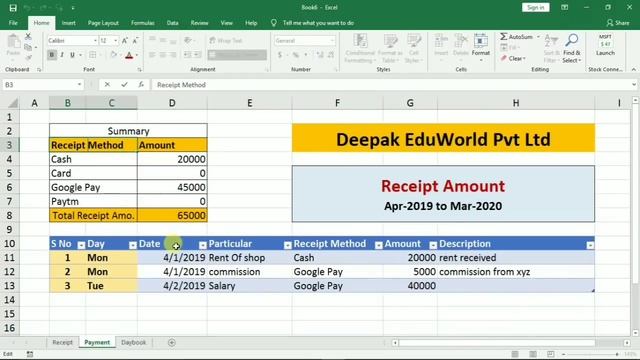
Task: Click the Accounting dollar format icon
Action: [280, 55]
